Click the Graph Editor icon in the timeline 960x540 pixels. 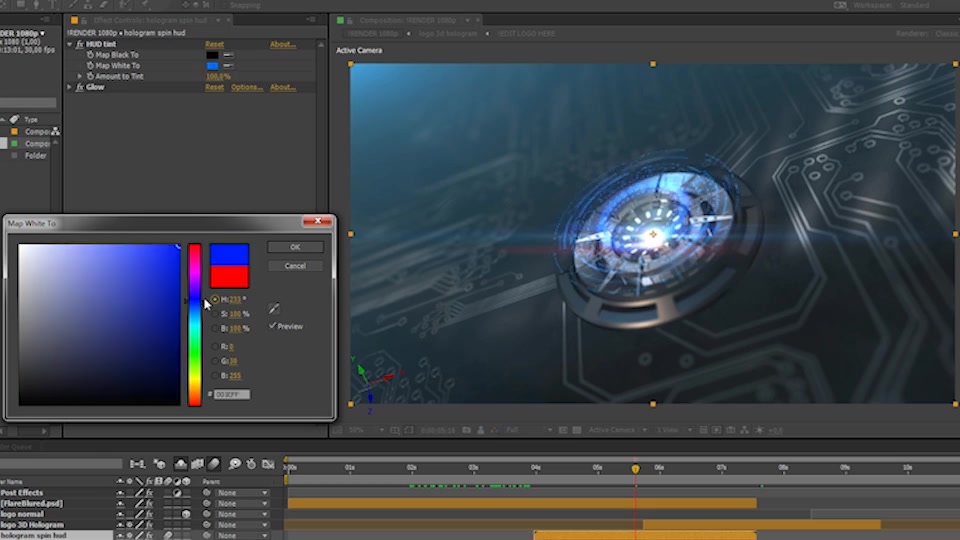(268, 464)
